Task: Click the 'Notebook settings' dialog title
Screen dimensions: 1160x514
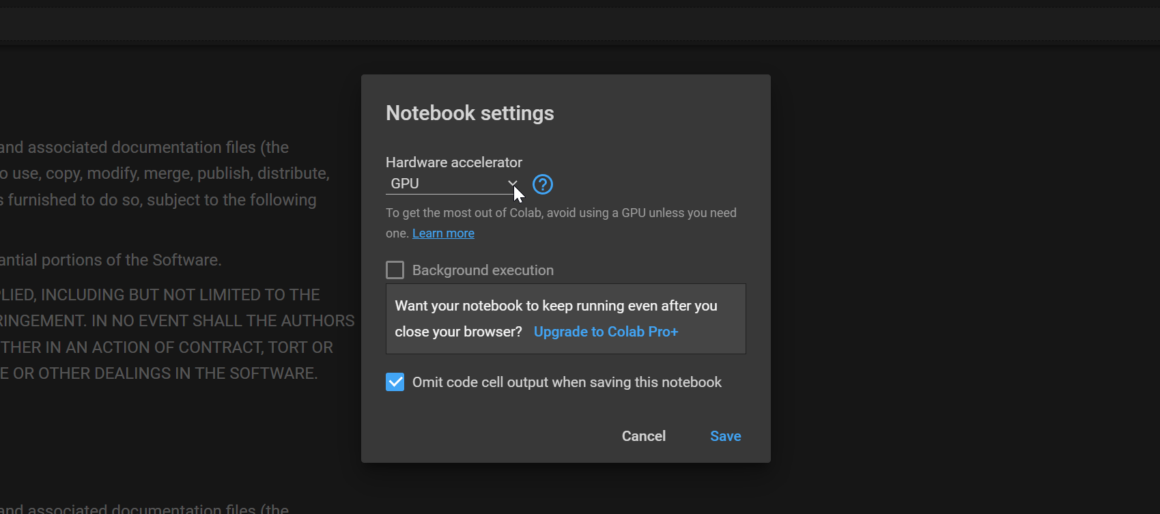Action: click(469, 113)
